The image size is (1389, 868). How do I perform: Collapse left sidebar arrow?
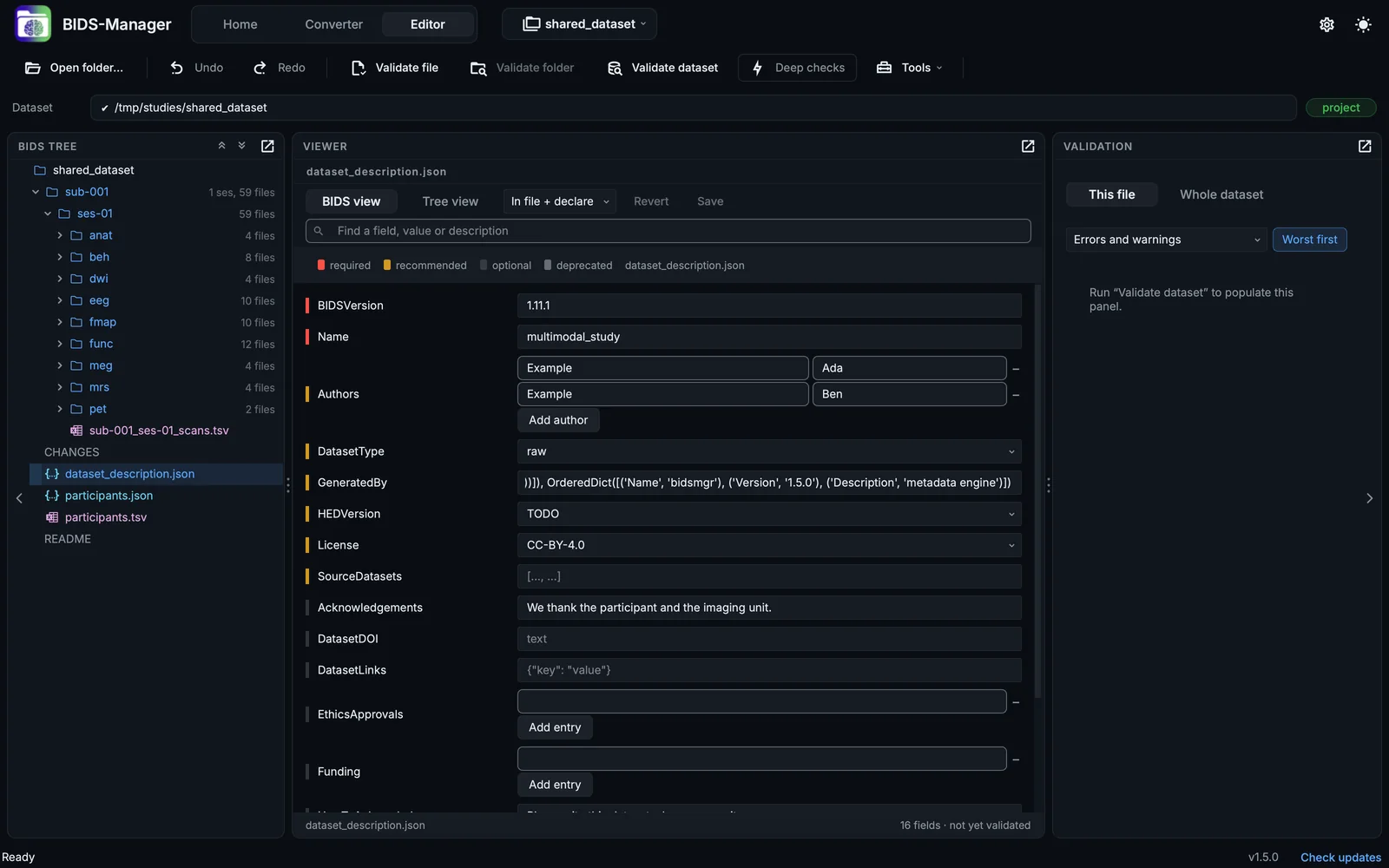pos(19,498)
